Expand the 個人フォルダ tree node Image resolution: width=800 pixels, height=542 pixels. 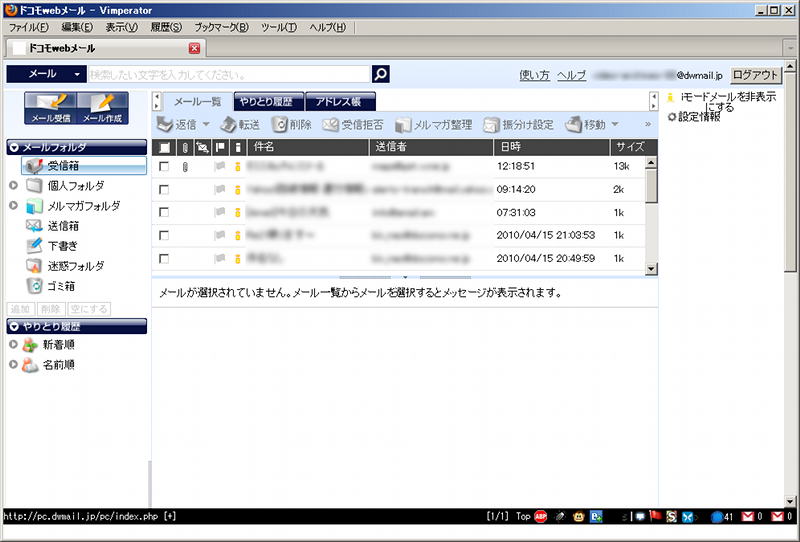coord(14,185)
